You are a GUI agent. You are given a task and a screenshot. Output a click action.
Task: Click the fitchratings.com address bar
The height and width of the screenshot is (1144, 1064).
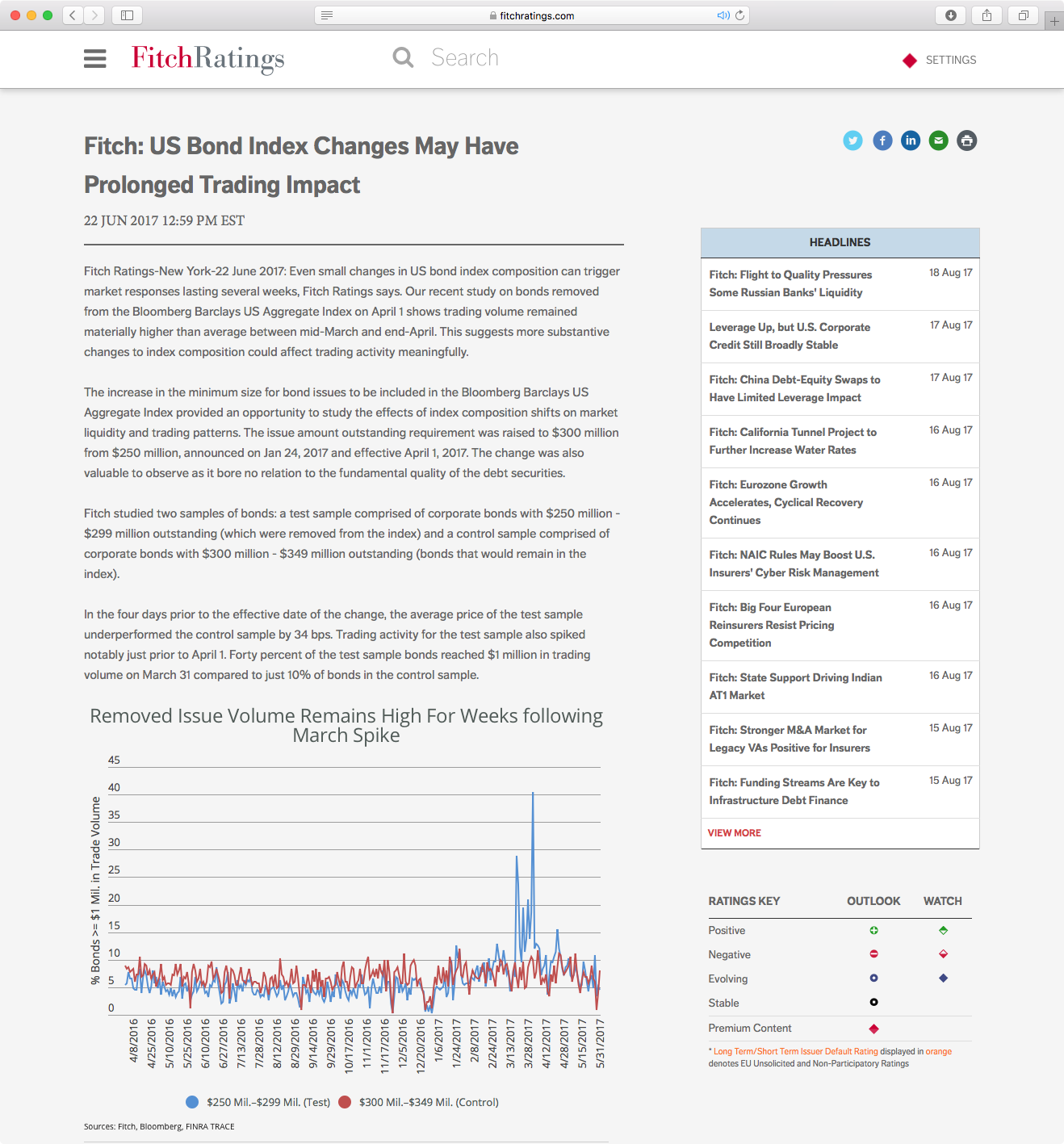click(x=532, y=15)
